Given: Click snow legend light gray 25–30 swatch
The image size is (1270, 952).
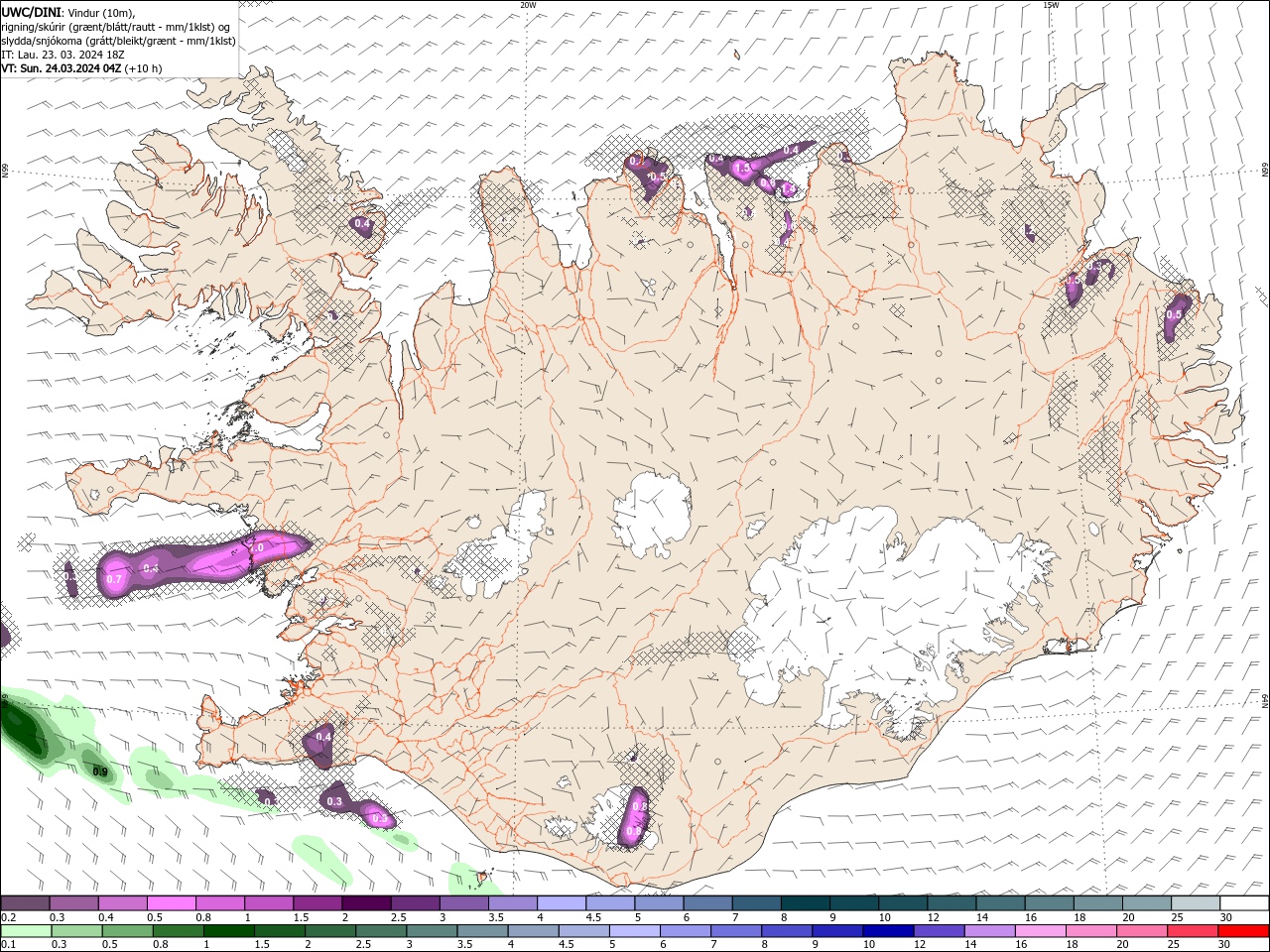Looking at the screenshot, I should pyautogui.click(x=1196, y=903).
